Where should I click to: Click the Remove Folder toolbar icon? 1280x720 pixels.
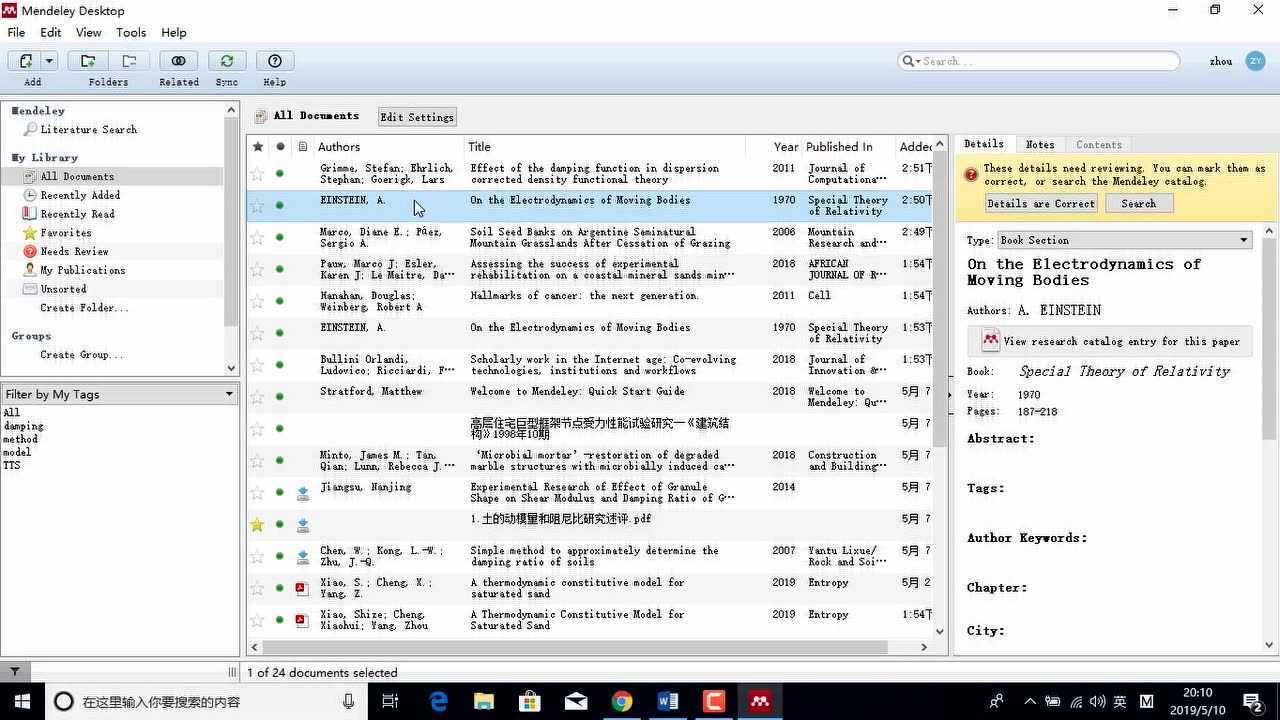(129, 61)
